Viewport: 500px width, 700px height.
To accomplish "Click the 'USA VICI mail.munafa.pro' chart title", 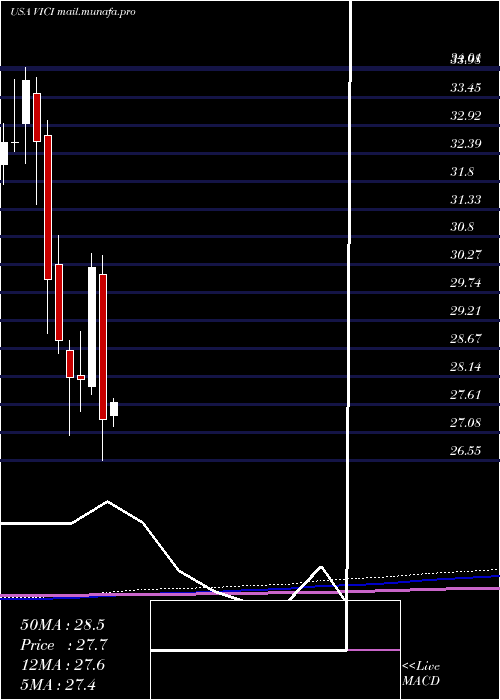I will [72, 12].
